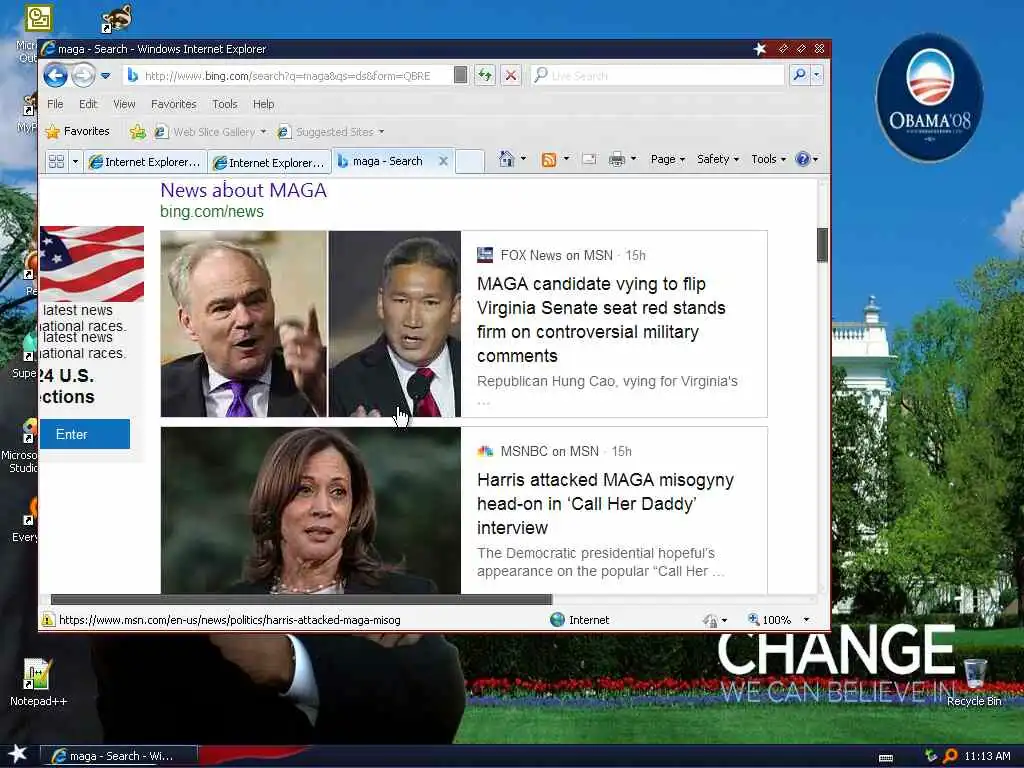Click the Quick Tabs grid icon
This screenshot has width=1024, height=768.
pos(57,161)
